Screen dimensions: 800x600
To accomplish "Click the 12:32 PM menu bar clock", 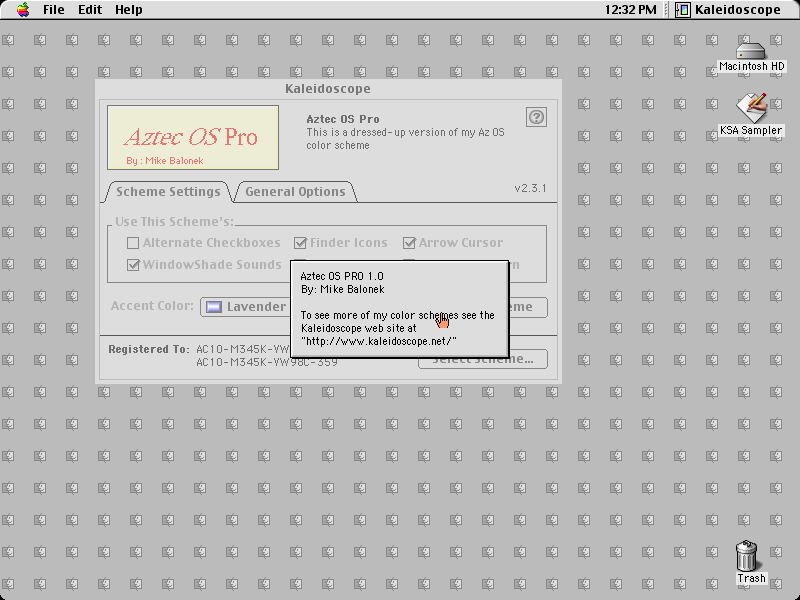I will [631, 10].
